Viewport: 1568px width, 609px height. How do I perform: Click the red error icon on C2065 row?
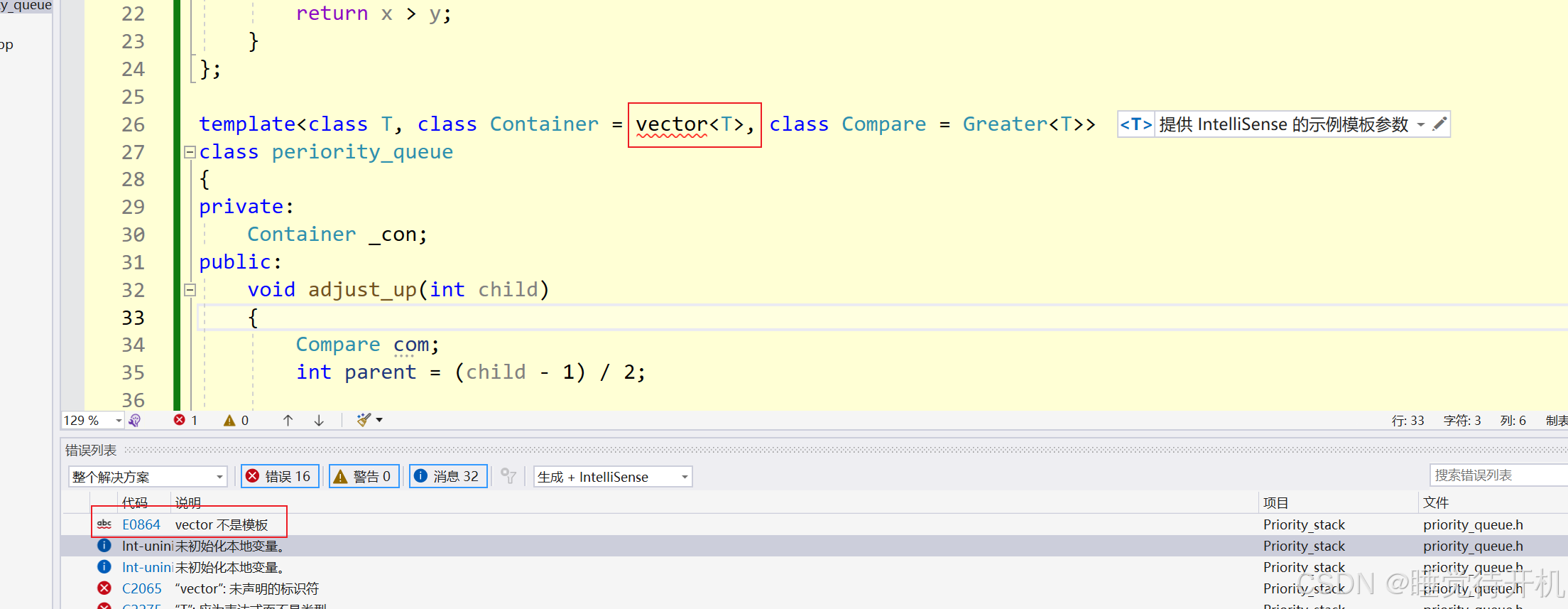coord(104,588)
